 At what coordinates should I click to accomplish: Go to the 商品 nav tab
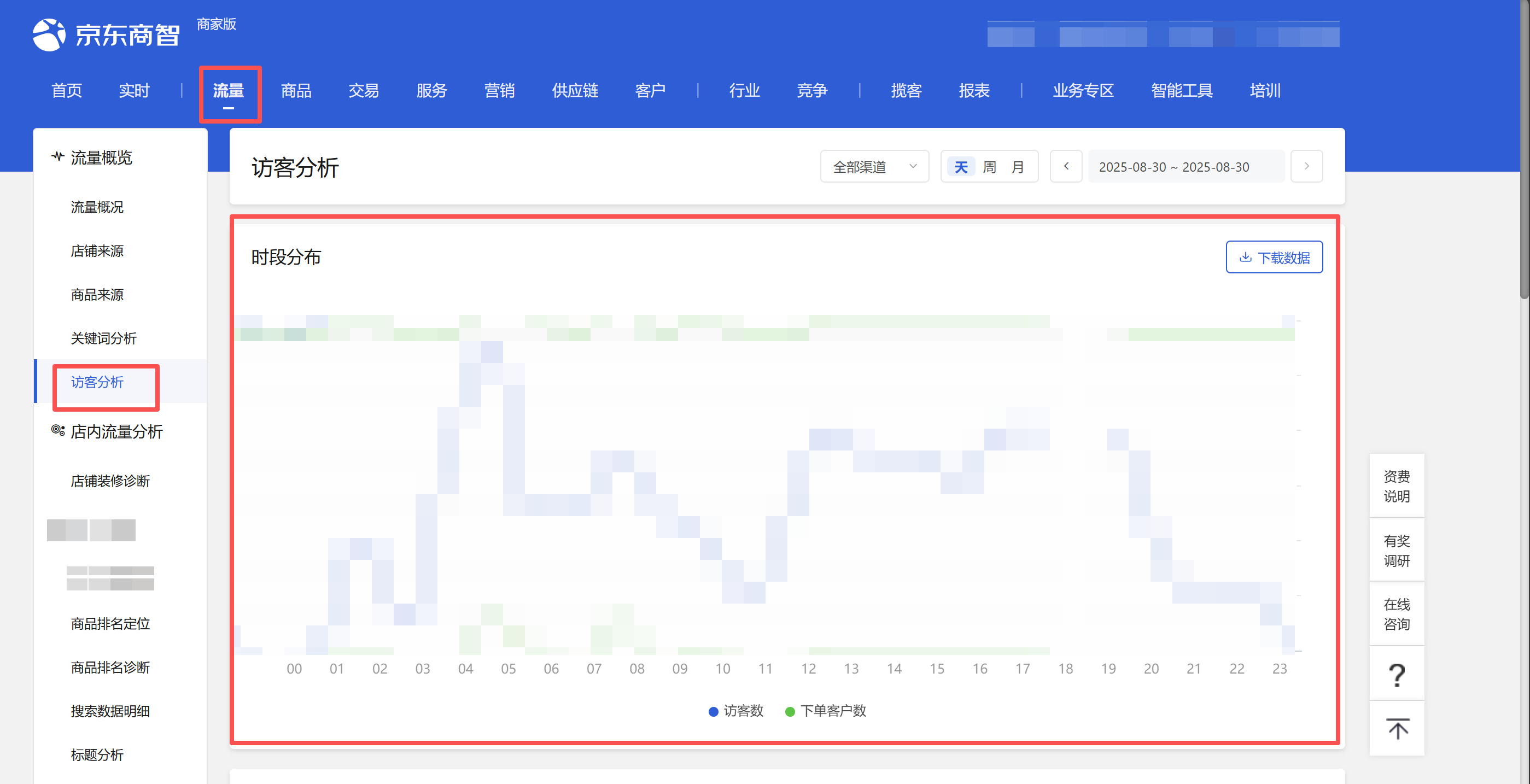pos(296,91)
